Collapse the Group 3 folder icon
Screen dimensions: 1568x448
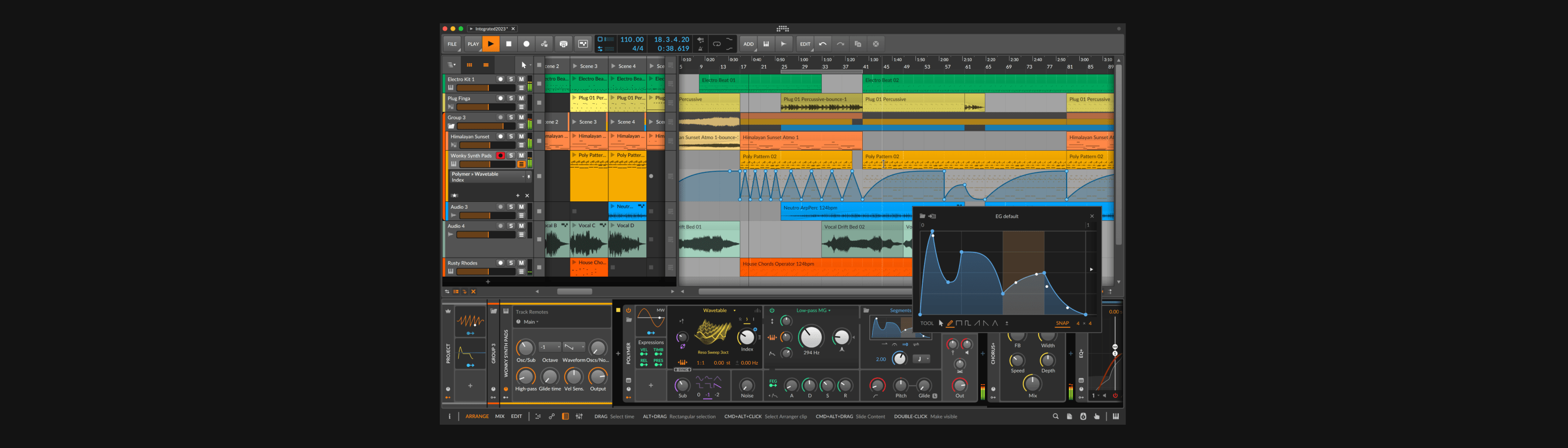point(451,126)
